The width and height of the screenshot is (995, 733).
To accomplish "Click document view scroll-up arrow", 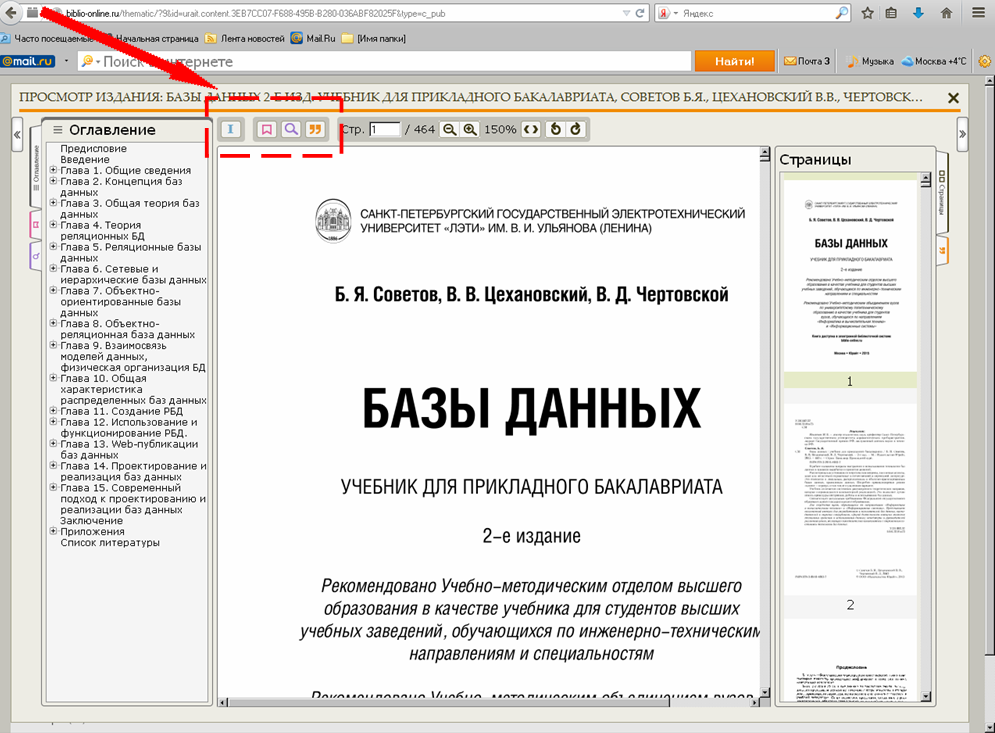I will coord(765,152).
